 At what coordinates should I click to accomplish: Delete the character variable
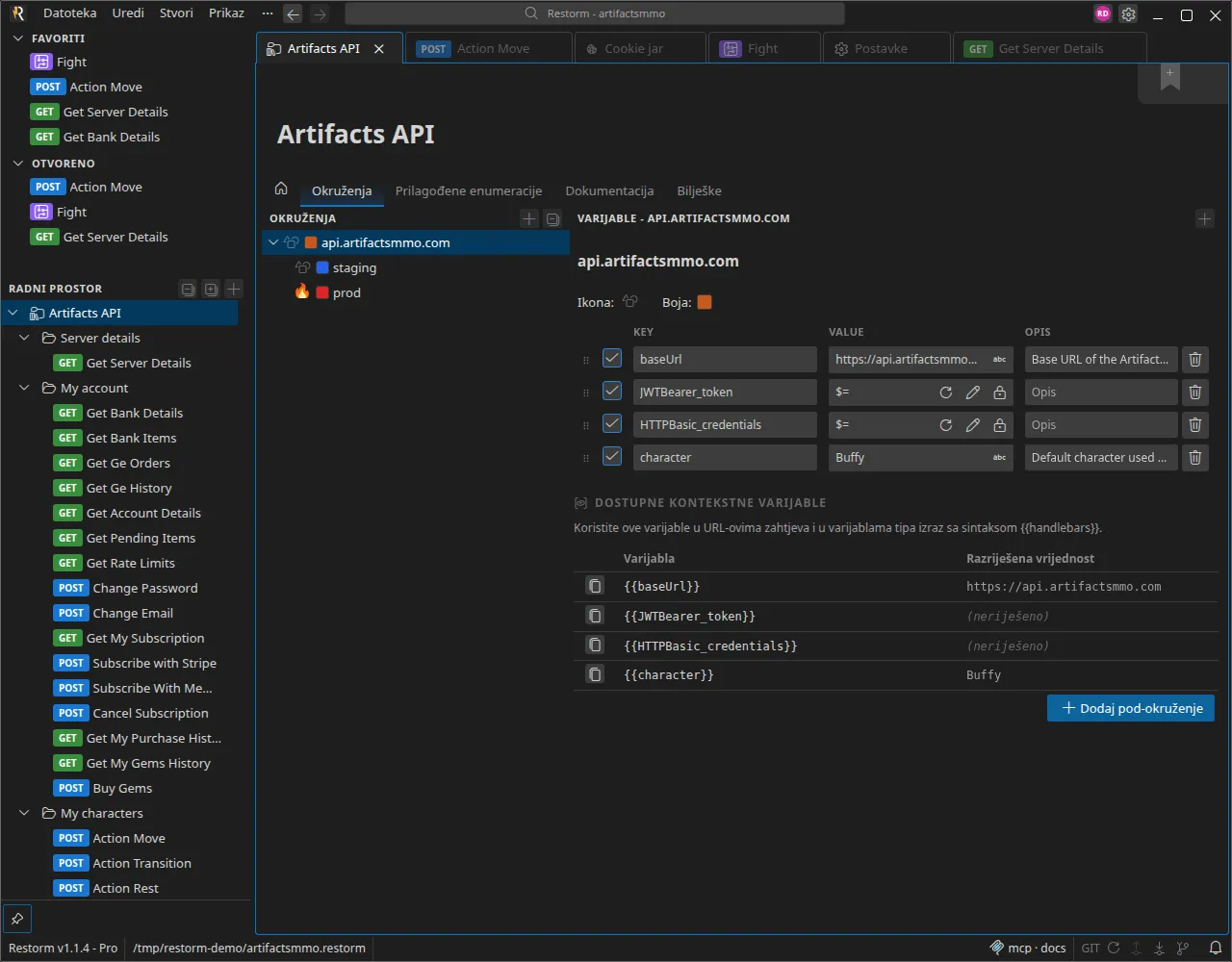click(x=1195, y=458)
